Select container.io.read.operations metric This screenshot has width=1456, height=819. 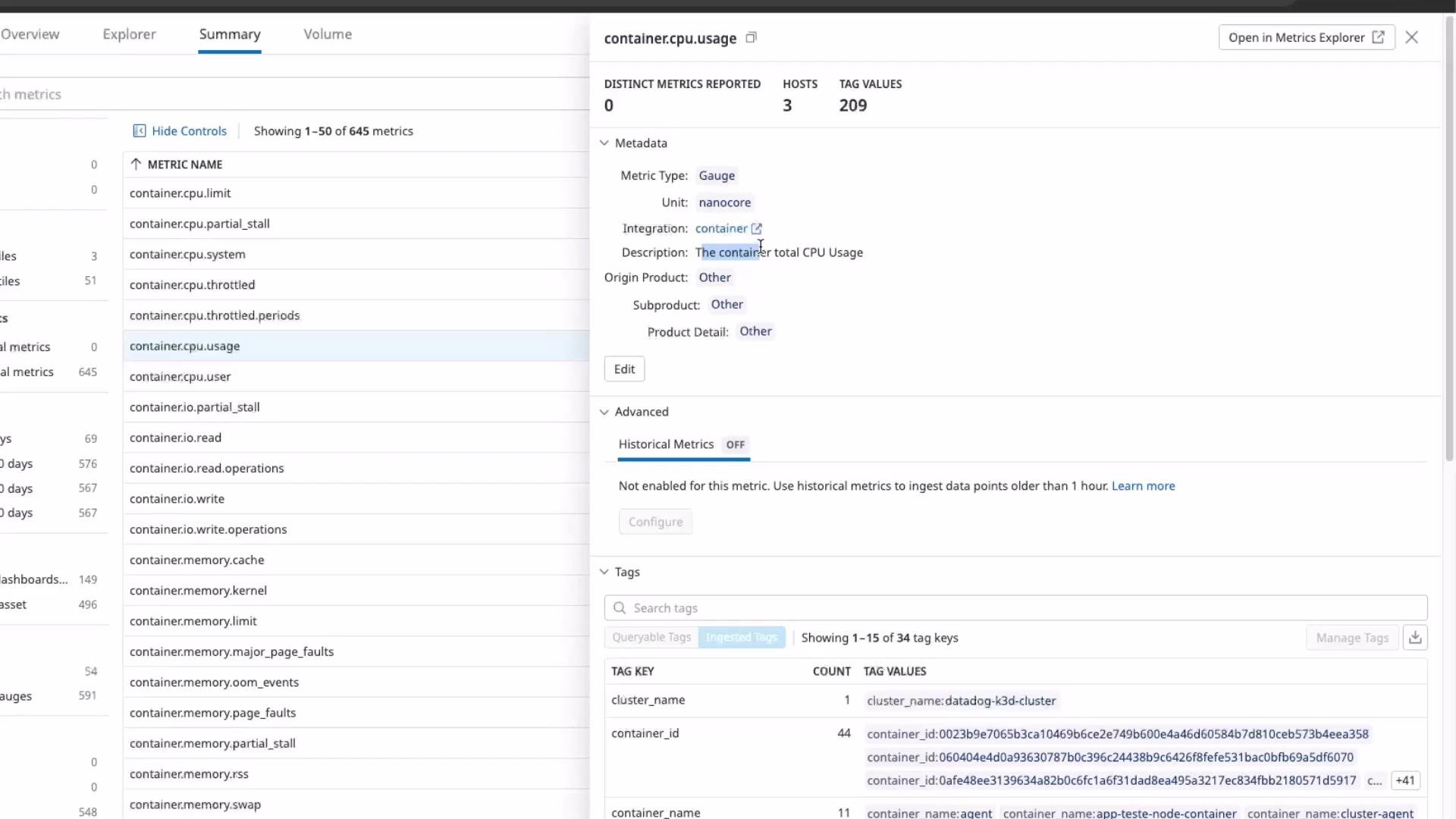point(356,469)
